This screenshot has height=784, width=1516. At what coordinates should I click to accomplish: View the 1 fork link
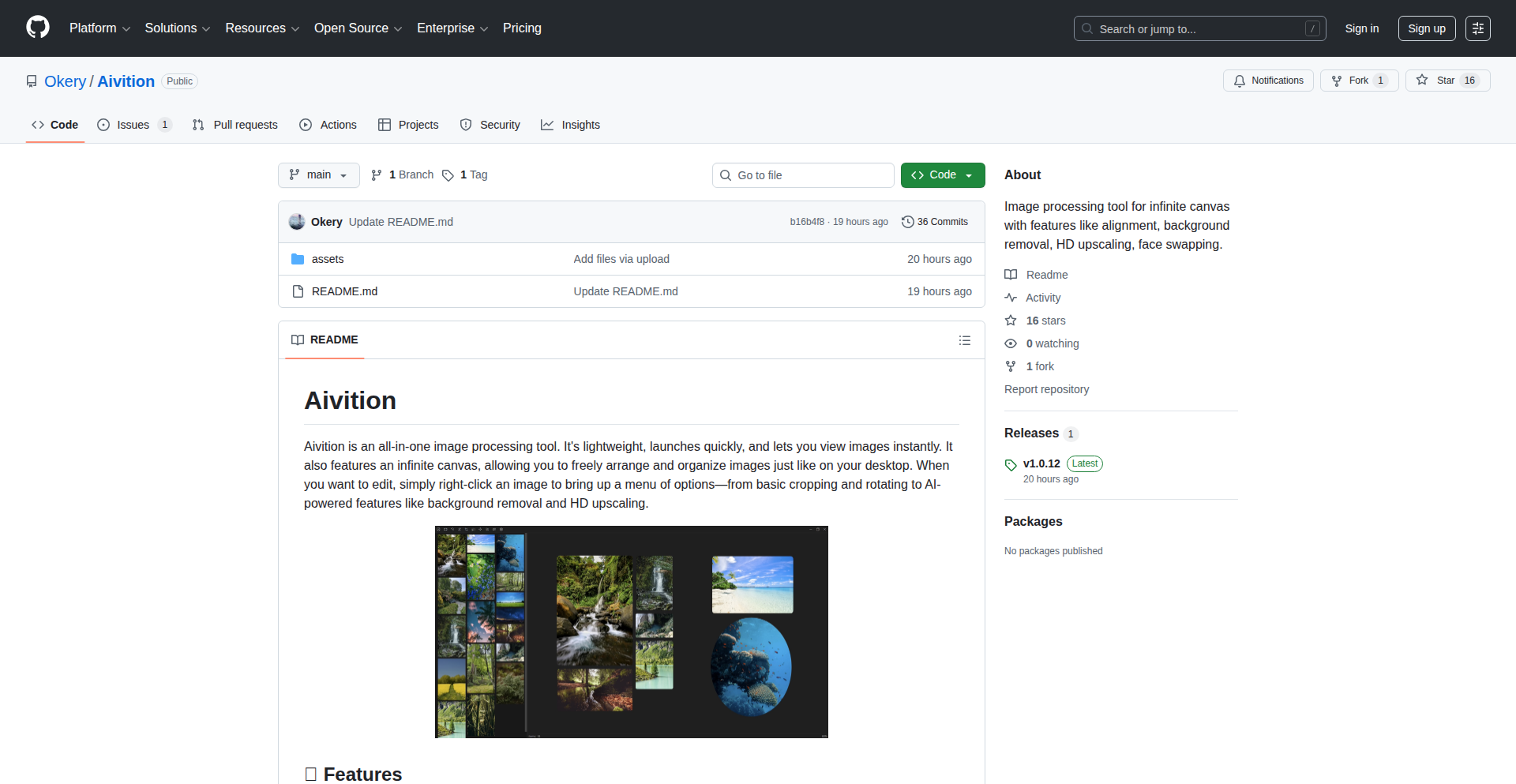1040,366
